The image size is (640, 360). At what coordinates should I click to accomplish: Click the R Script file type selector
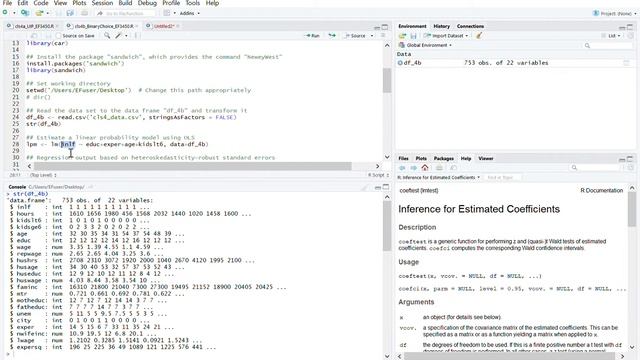(379, 175)
